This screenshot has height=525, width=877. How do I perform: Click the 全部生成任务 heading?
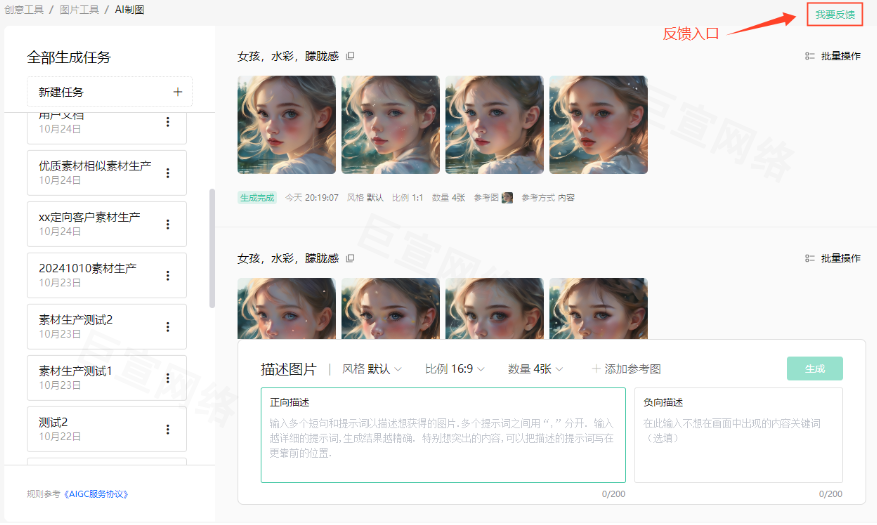click(x=69, y=57)
